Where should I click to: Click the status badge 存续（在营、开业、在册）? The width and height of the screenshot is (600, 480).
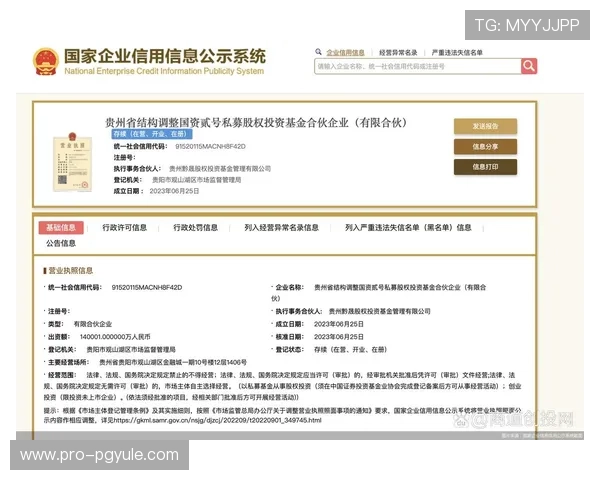point(152,134)
